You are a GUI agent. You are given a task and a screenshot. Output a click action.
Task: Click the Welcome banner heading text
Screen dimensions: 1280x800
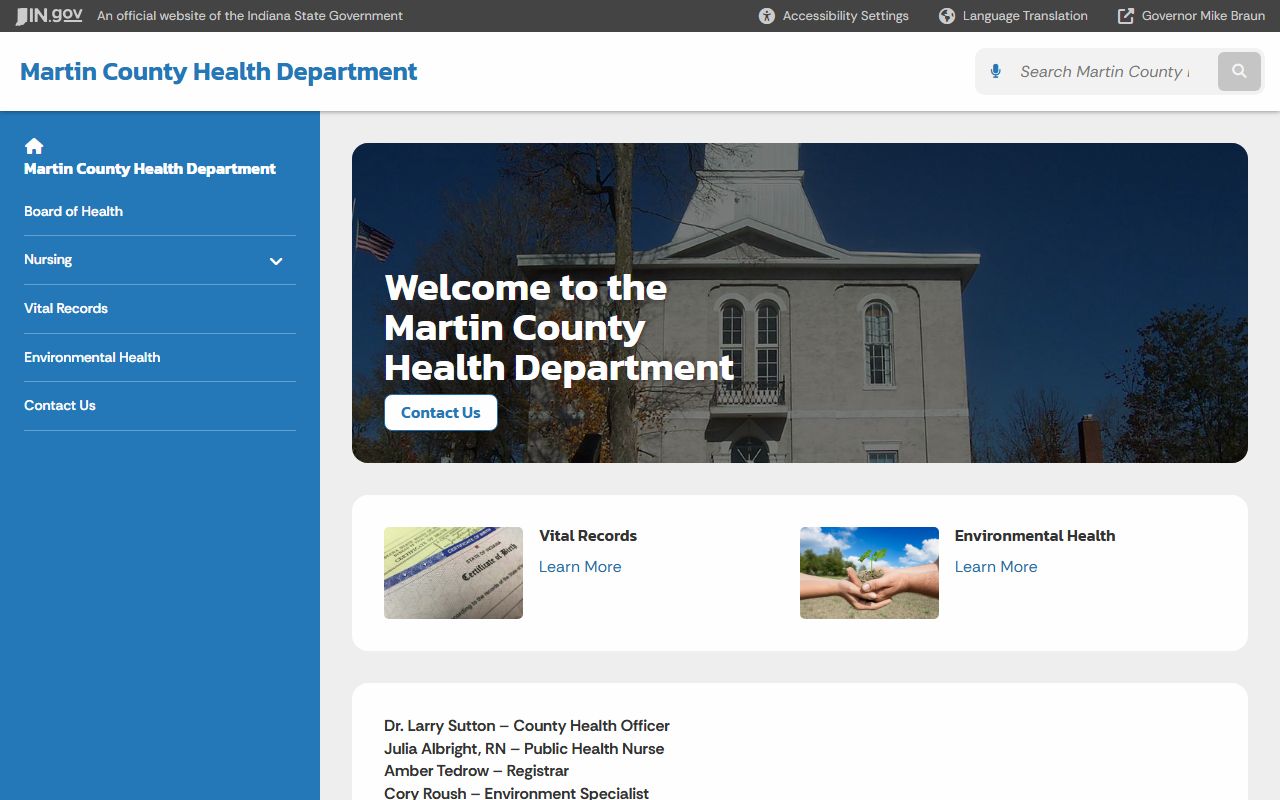[559, 328]
